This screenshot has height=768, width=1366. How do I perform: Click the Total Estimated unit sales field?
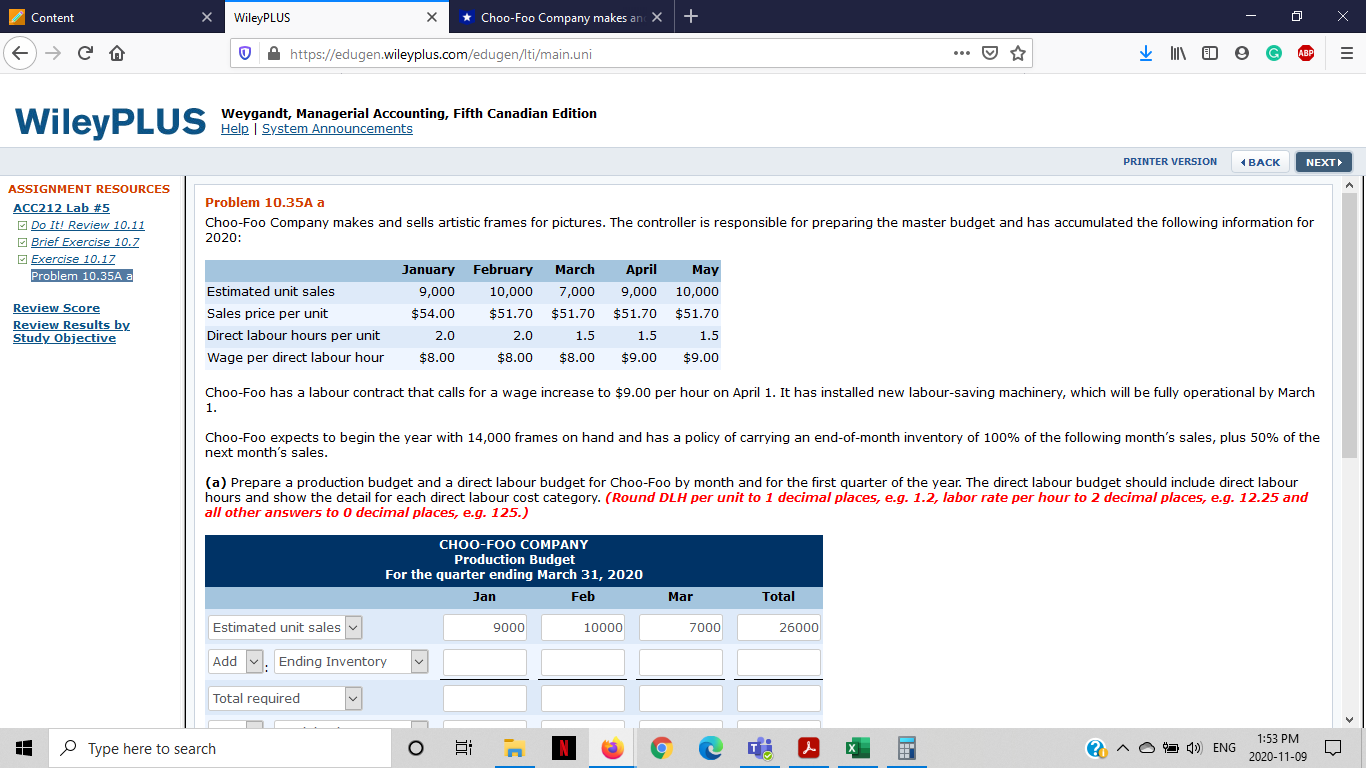779,627
